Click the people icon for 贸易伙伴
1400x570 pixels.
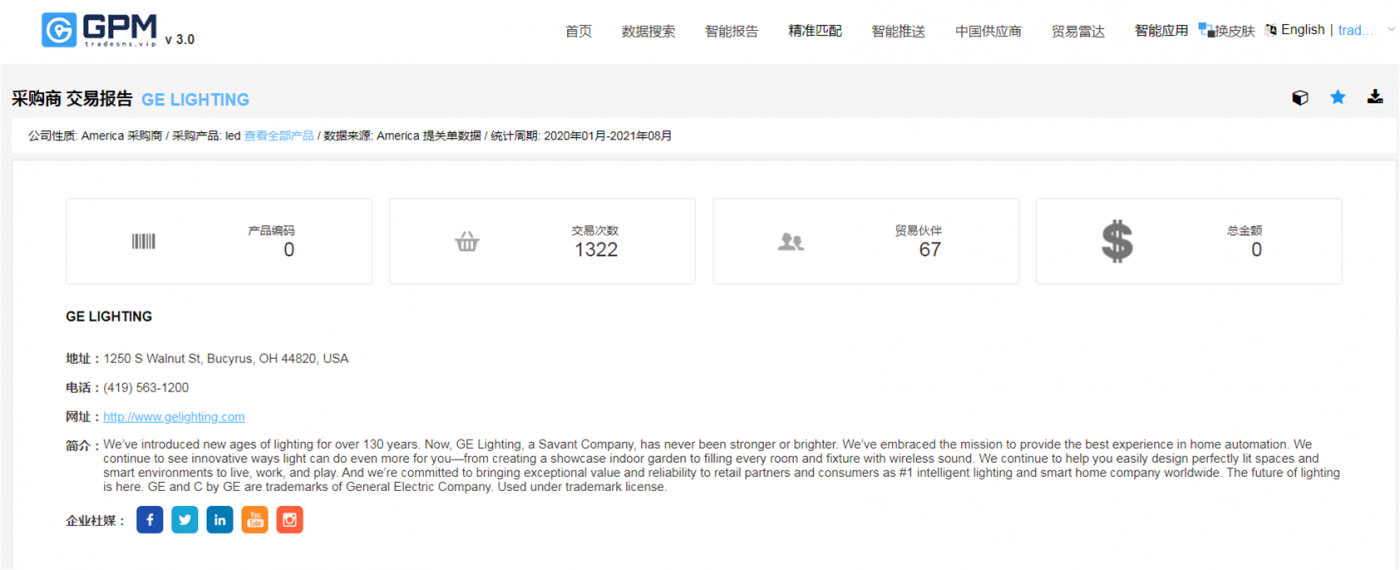point(791,242)
